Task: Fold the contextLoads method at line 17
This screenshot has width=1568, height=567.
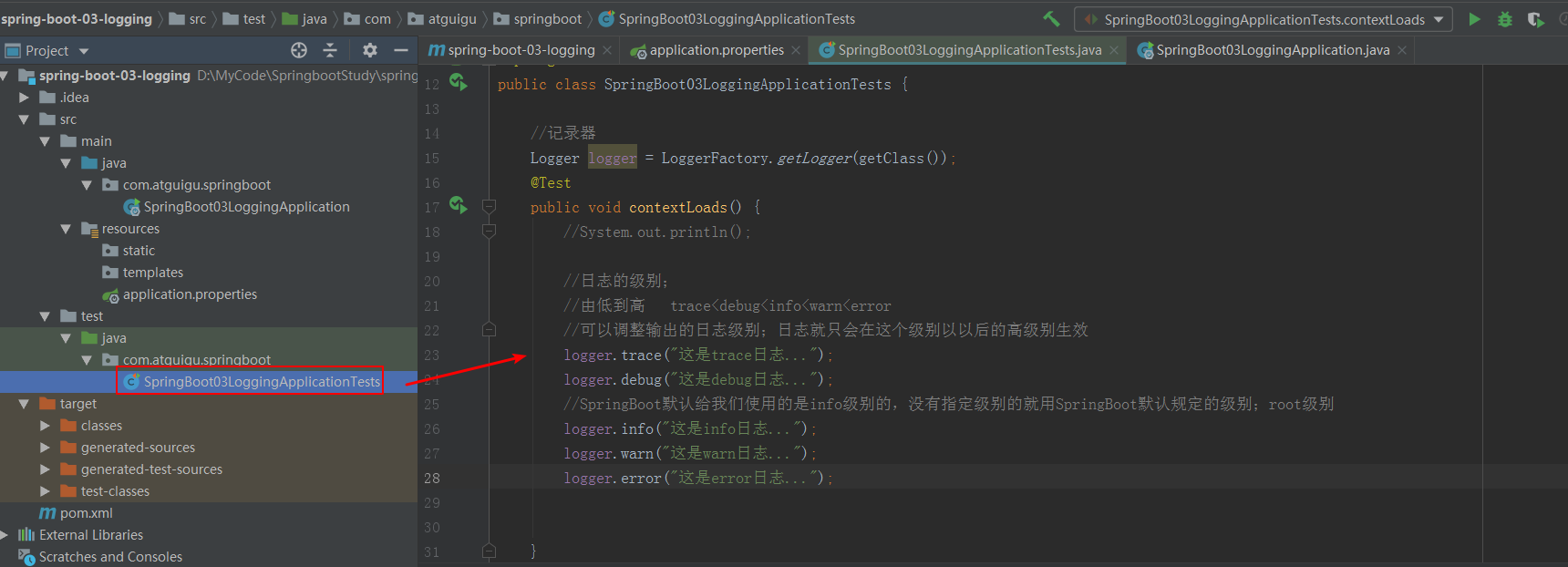Action: [489, 207]
